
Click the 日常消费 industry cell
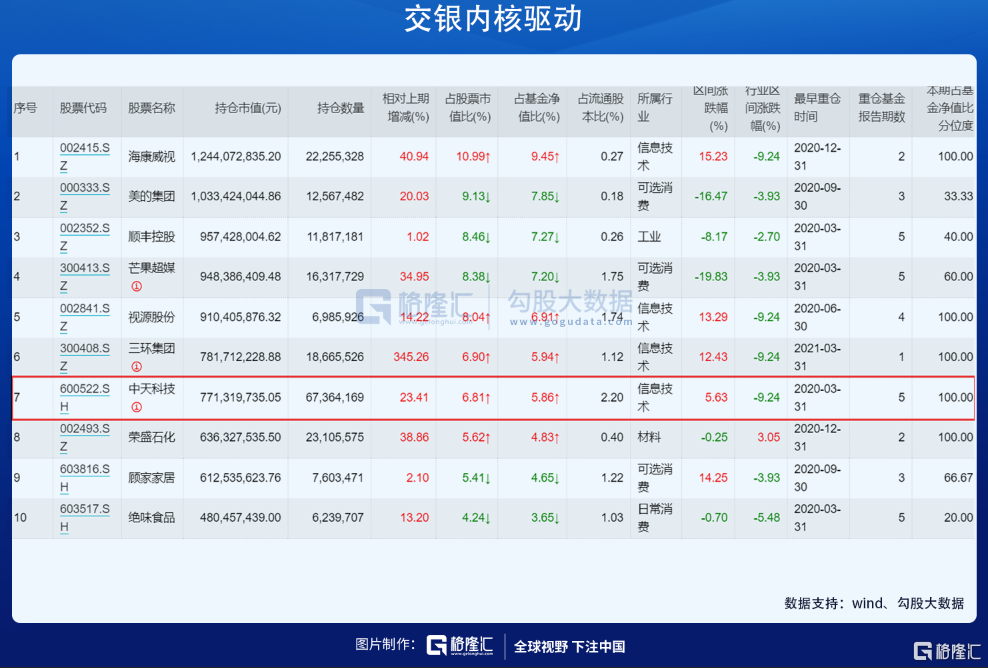655,517
